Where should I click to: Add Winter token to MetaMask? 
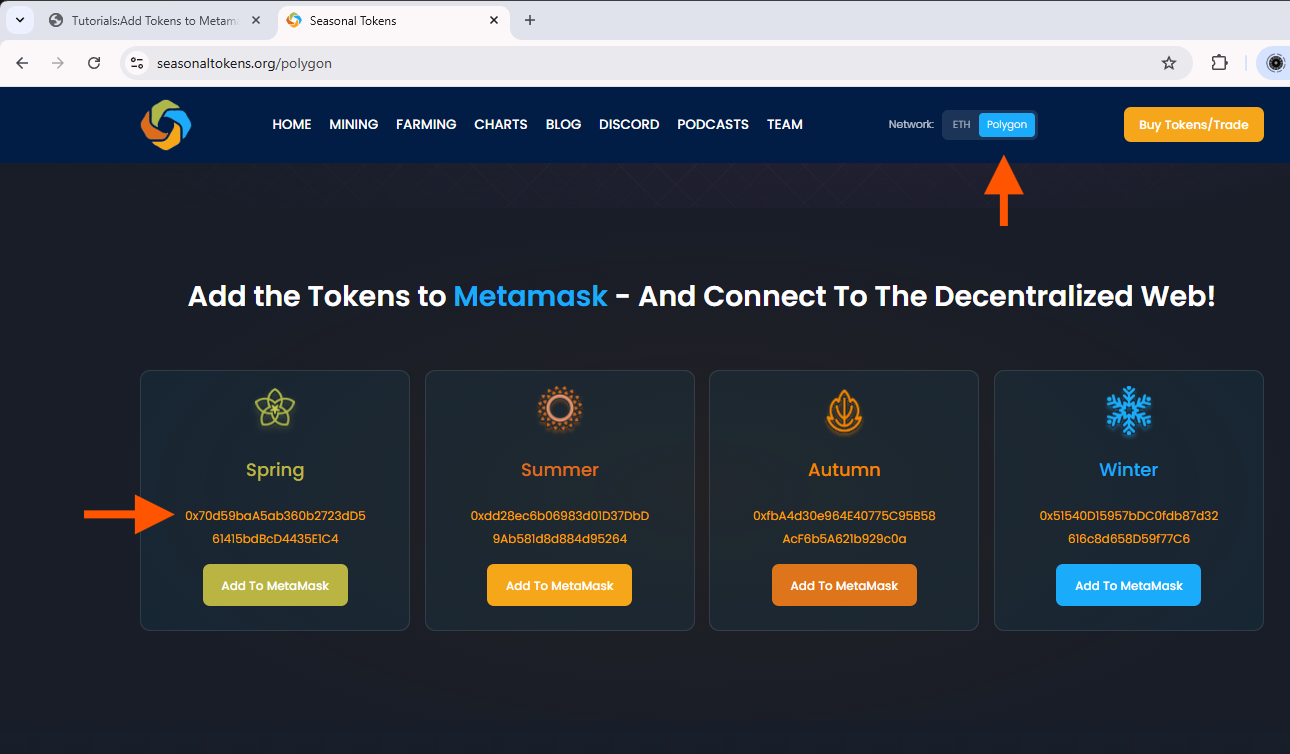click(x=1128, y=585)
